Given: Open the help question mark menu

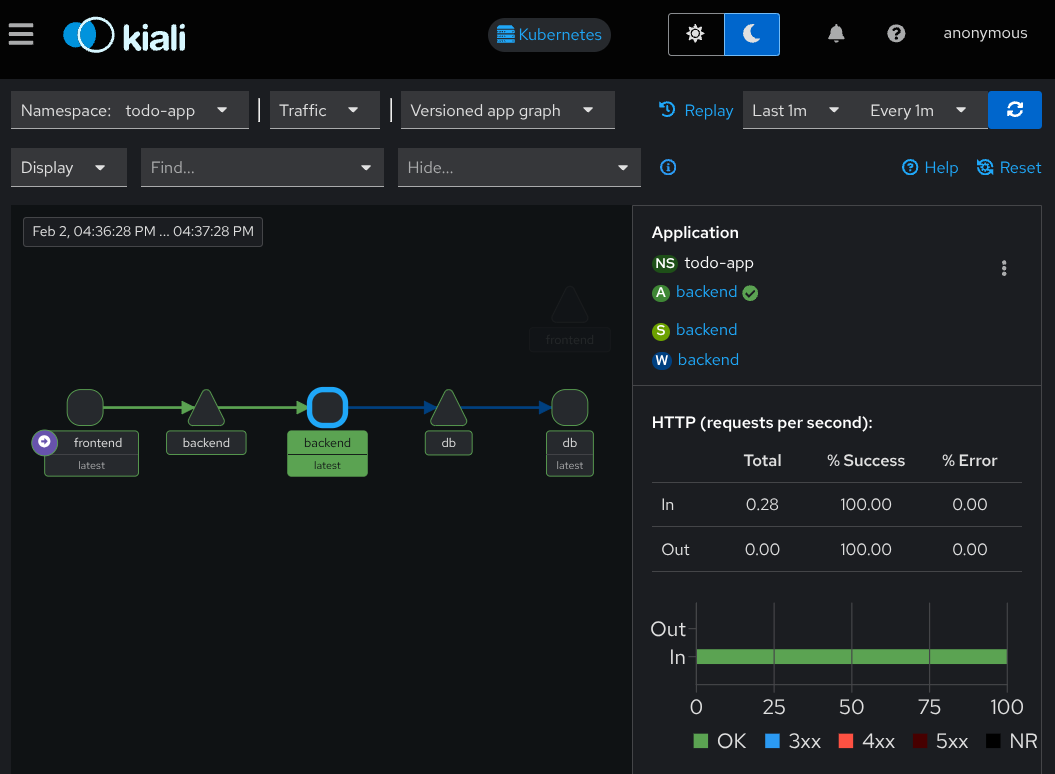Looking at the screenshot, I should (x=896, y=34).
